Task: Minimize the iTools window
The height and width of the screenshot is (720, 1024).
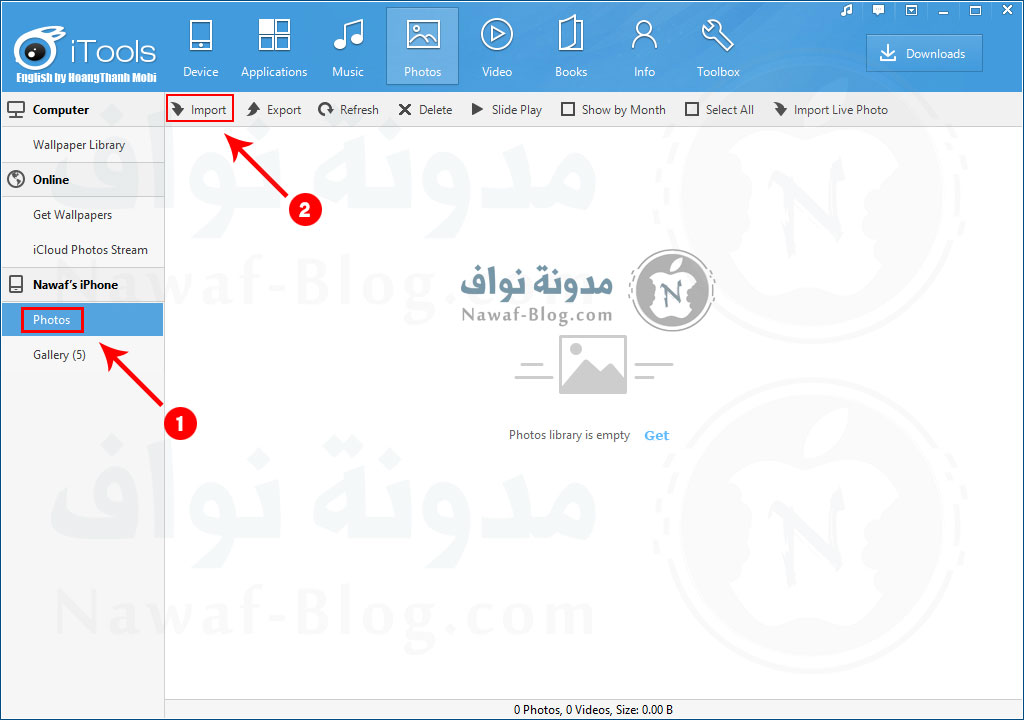Action: pyautogui.click(x=943, y=10)
